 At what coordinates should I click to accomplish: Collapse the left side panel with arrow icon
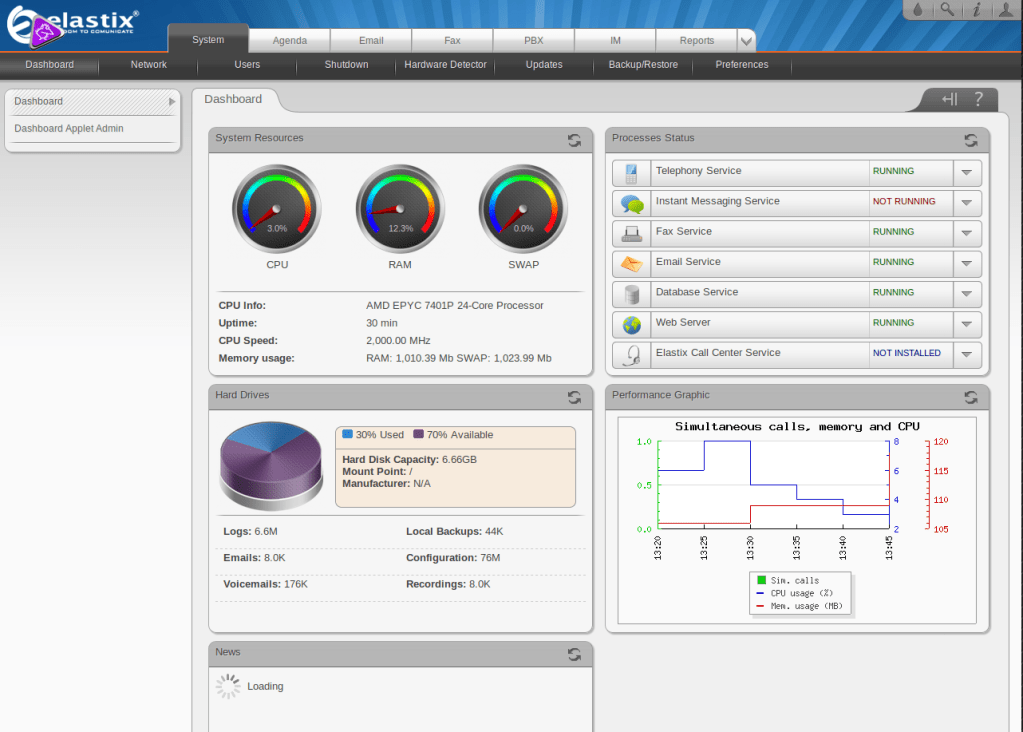[949, 99]
